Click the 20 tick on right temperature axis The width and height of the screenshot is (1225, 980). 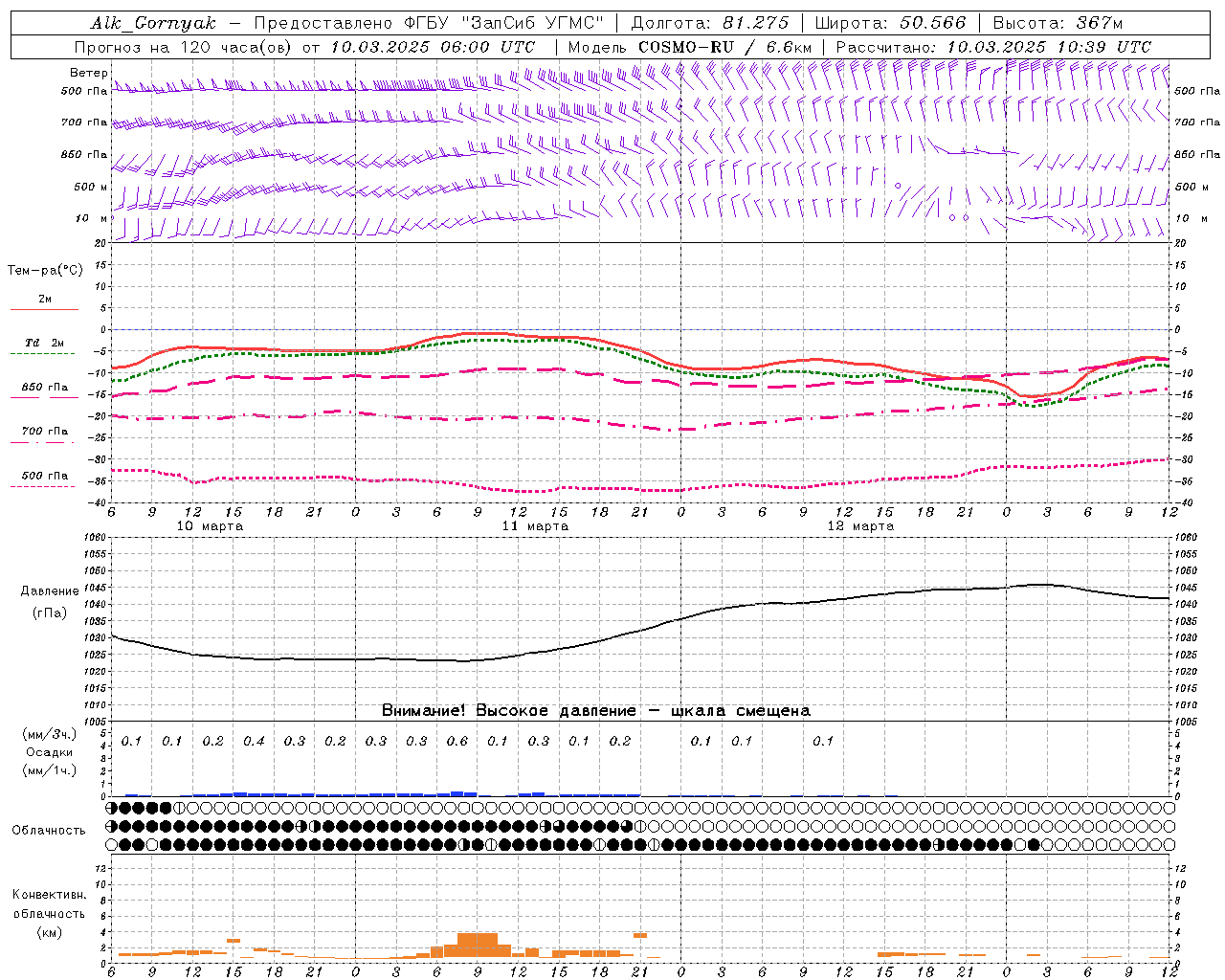pyautogui.click(x=1180, y=243)
